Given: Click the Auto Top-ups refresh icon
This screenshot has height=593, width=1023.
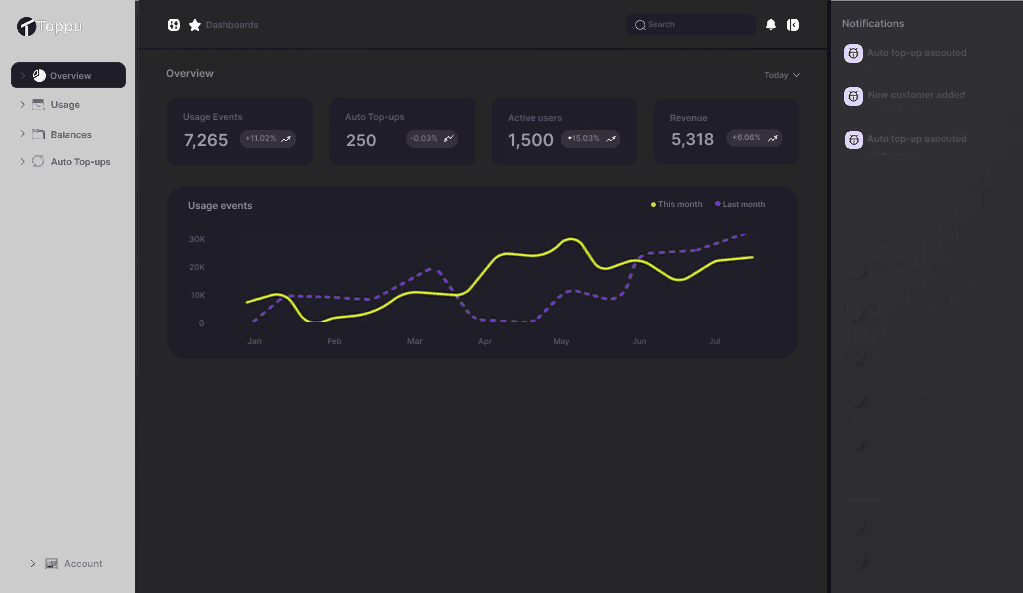Looking at the screenshot, I should [38, 161].
